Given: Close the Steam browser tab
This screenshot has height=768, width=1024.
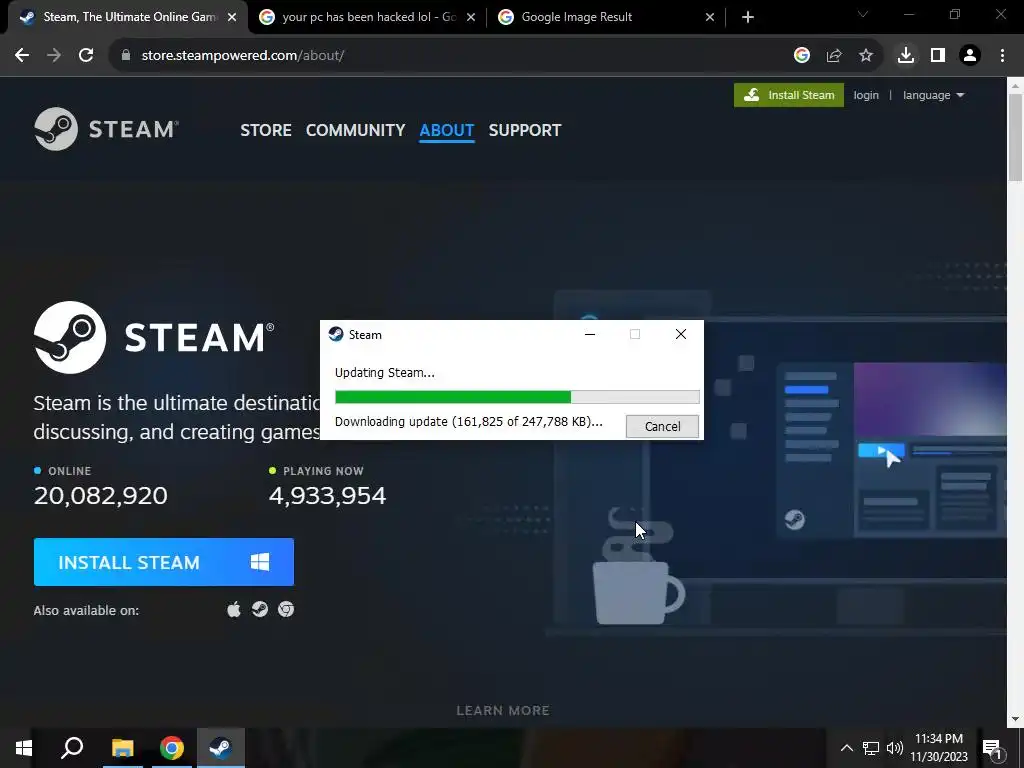Looking at the screenshot, I should 232,17.
